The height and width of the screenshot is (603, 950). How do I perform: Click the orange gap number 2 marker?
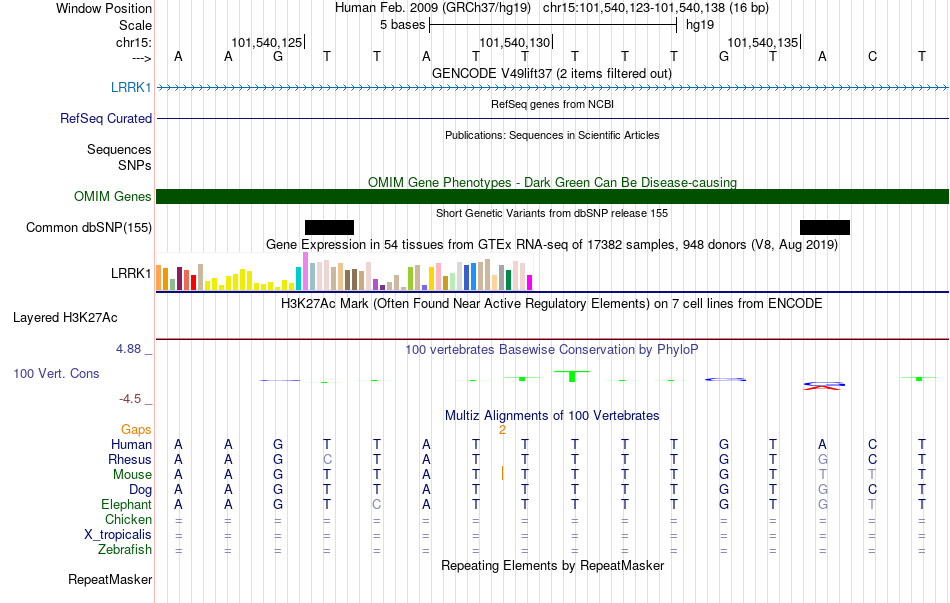tap(502, 430)
